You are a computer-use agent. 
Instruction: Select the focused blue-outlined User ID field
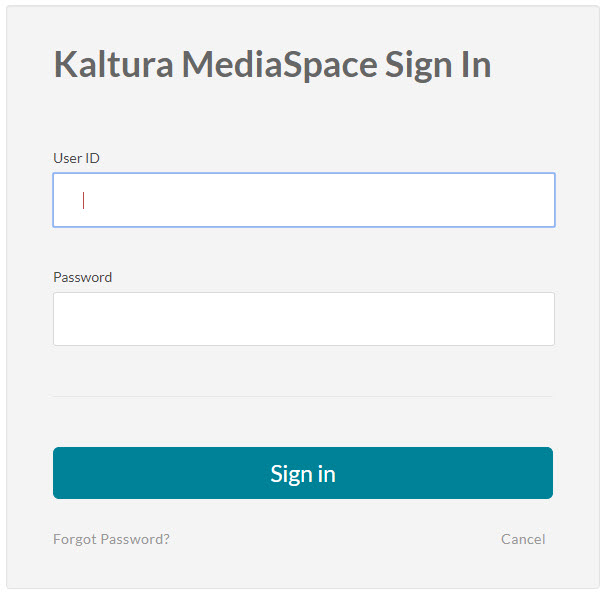point(304,200)
